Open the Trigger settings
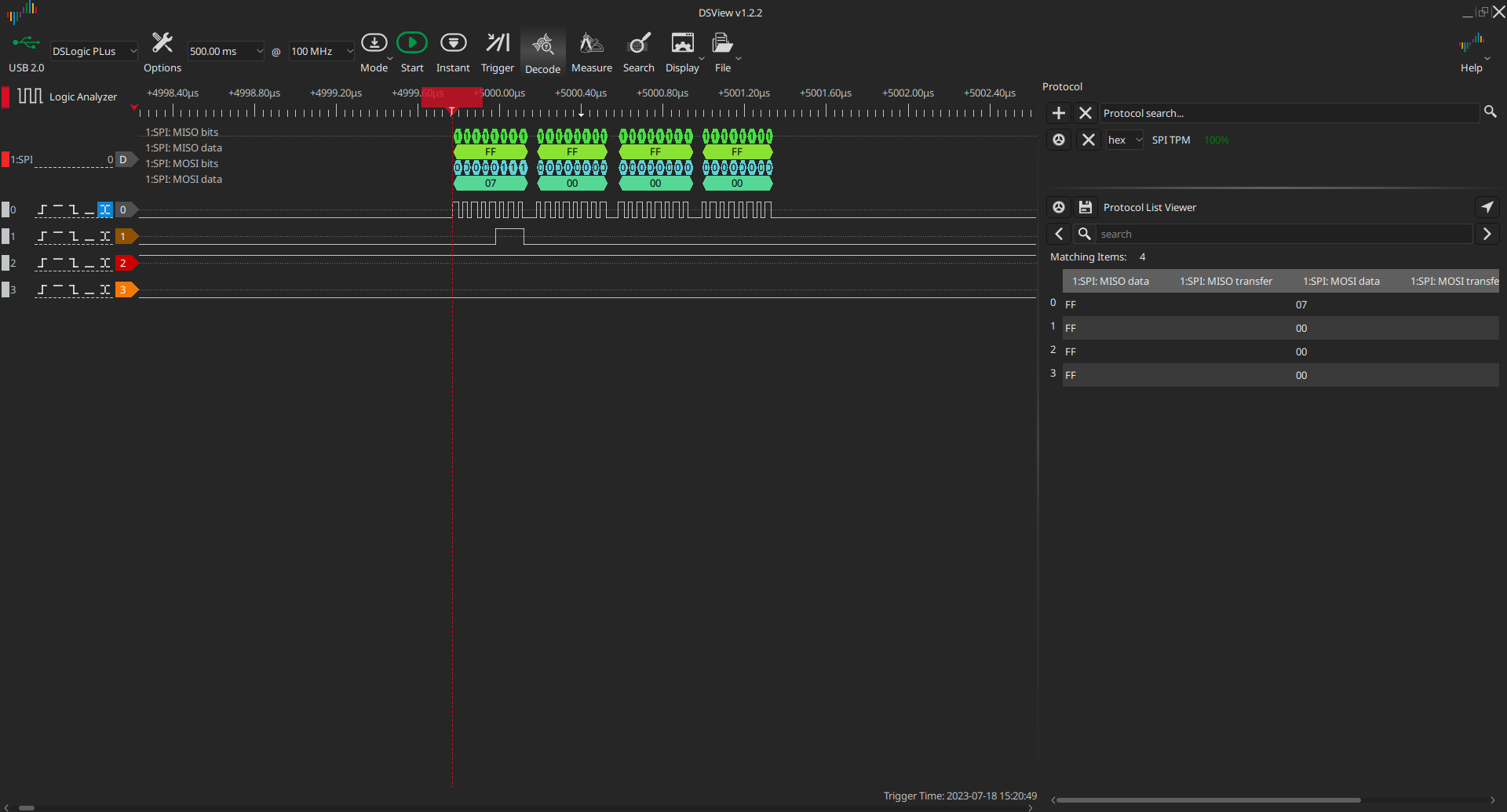Image resolution: width=1507 pixels, height=812 pixels. coord(497,44)
